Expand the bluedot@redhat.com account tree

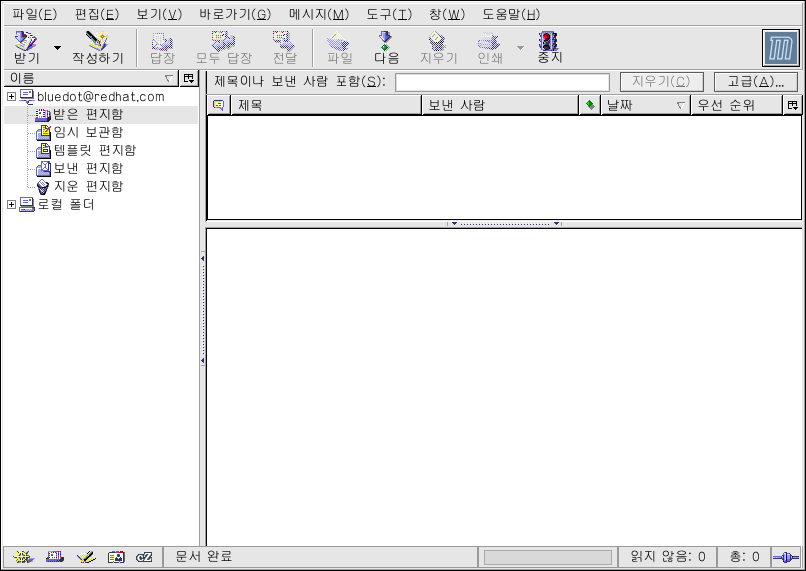pos(11,97)
